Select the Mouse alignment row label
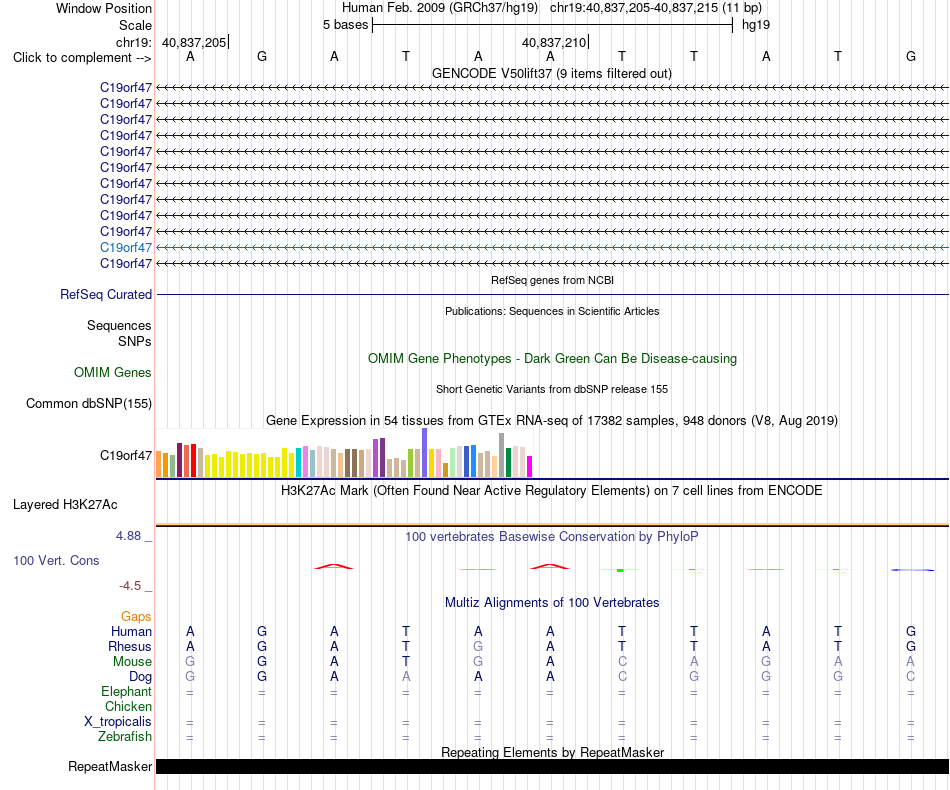Screen dimensions: 950x790 coord(132,662)
